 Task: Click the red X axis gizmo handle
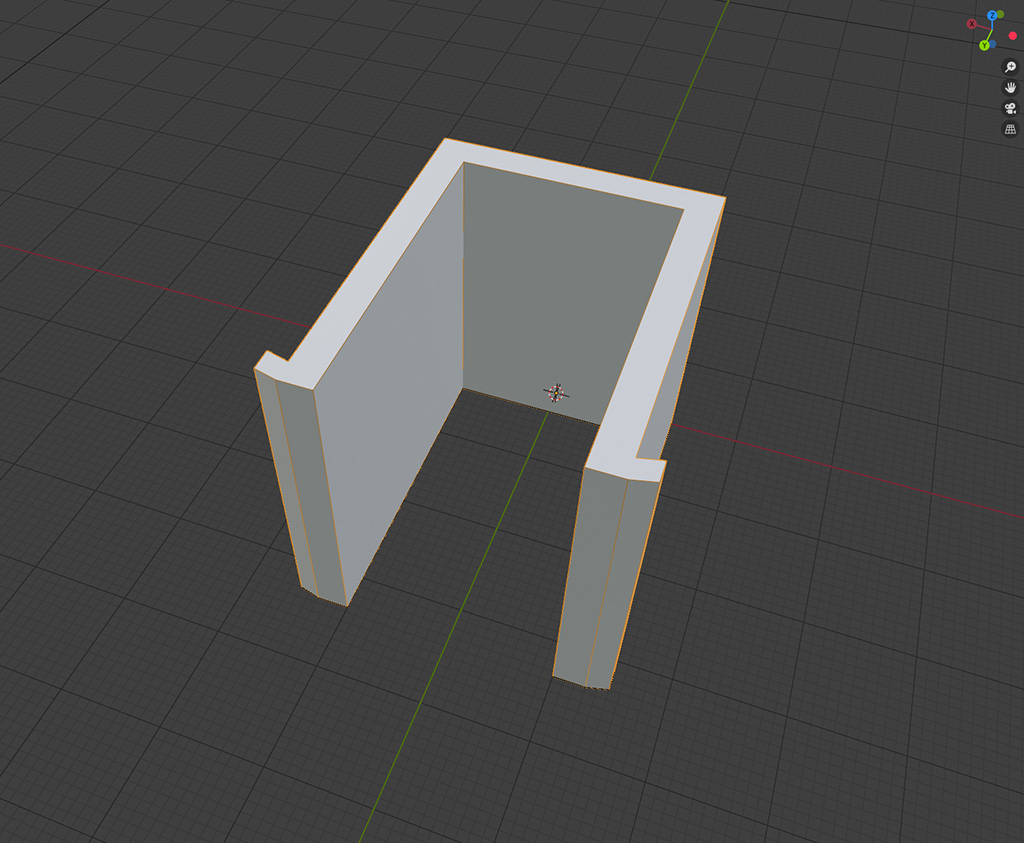972,24
